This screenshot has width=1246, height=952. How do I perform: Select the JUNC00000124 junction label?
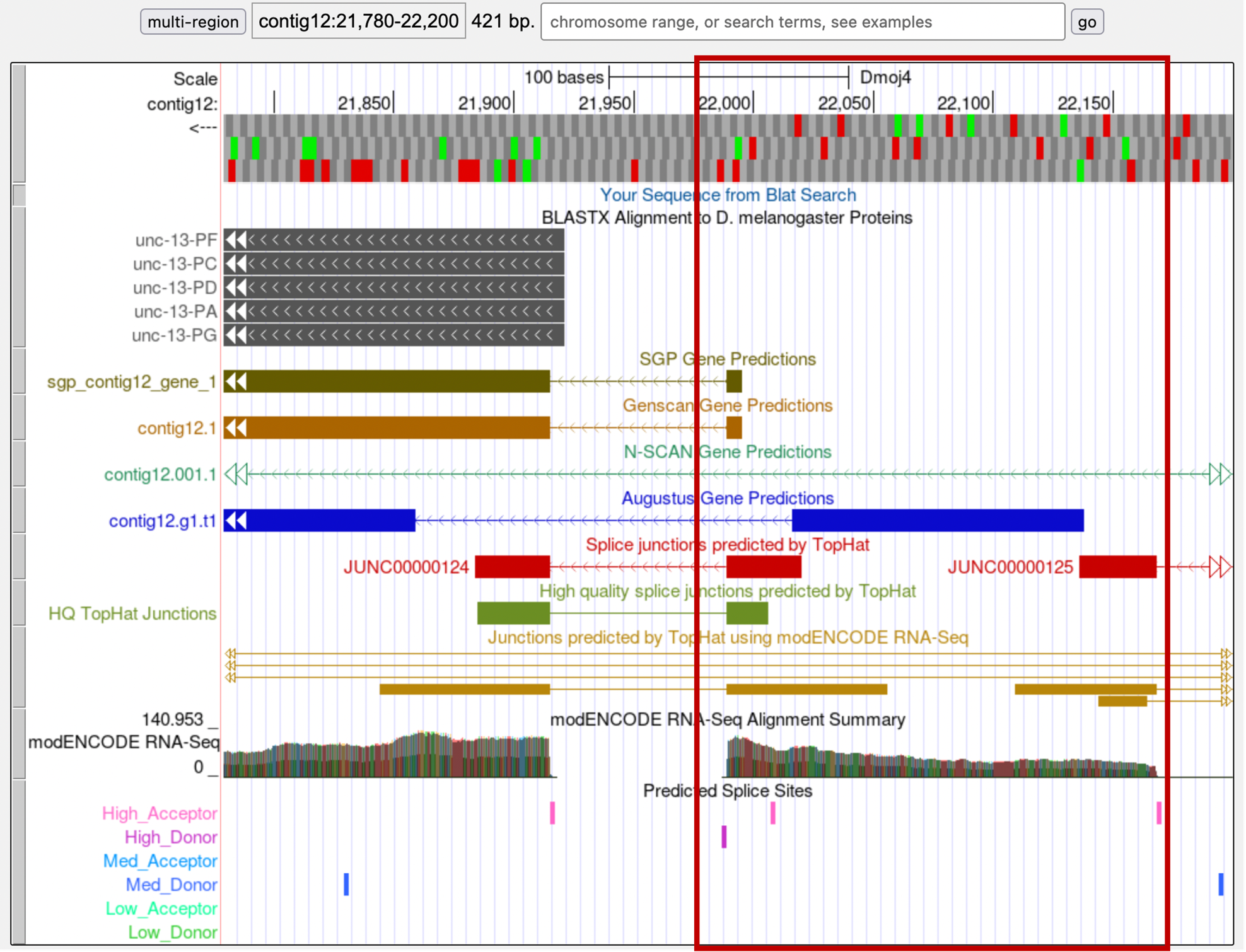click(406, 567)
